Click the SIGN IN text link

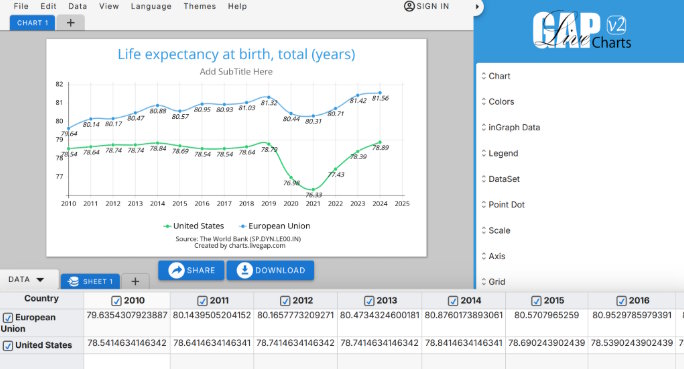pyautogui.click(x=432, y=6)
